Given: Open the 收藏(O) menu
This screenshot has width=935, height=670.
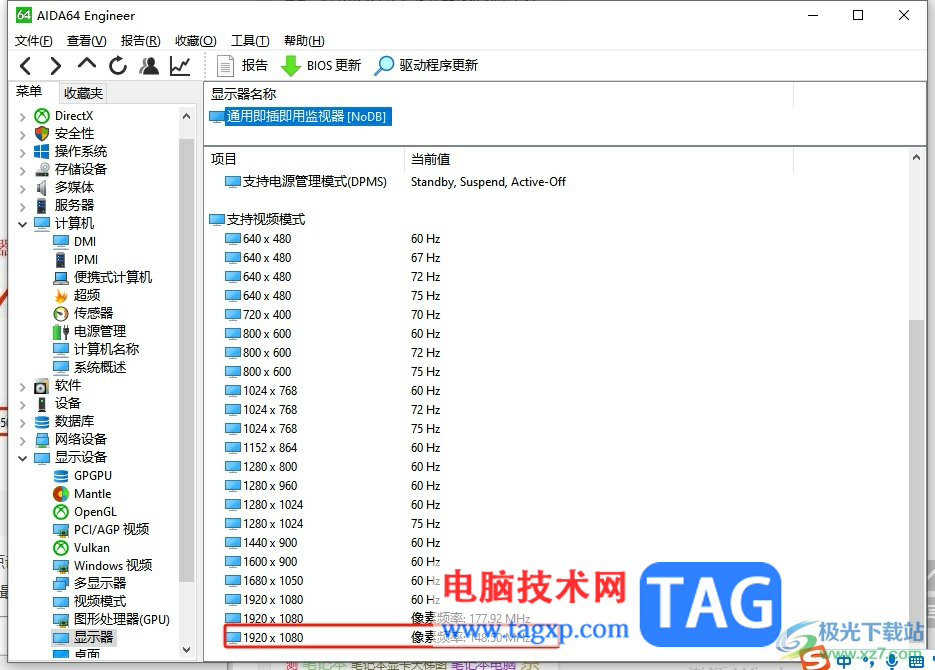Looking at the screenshot, I should click(196, 41).
